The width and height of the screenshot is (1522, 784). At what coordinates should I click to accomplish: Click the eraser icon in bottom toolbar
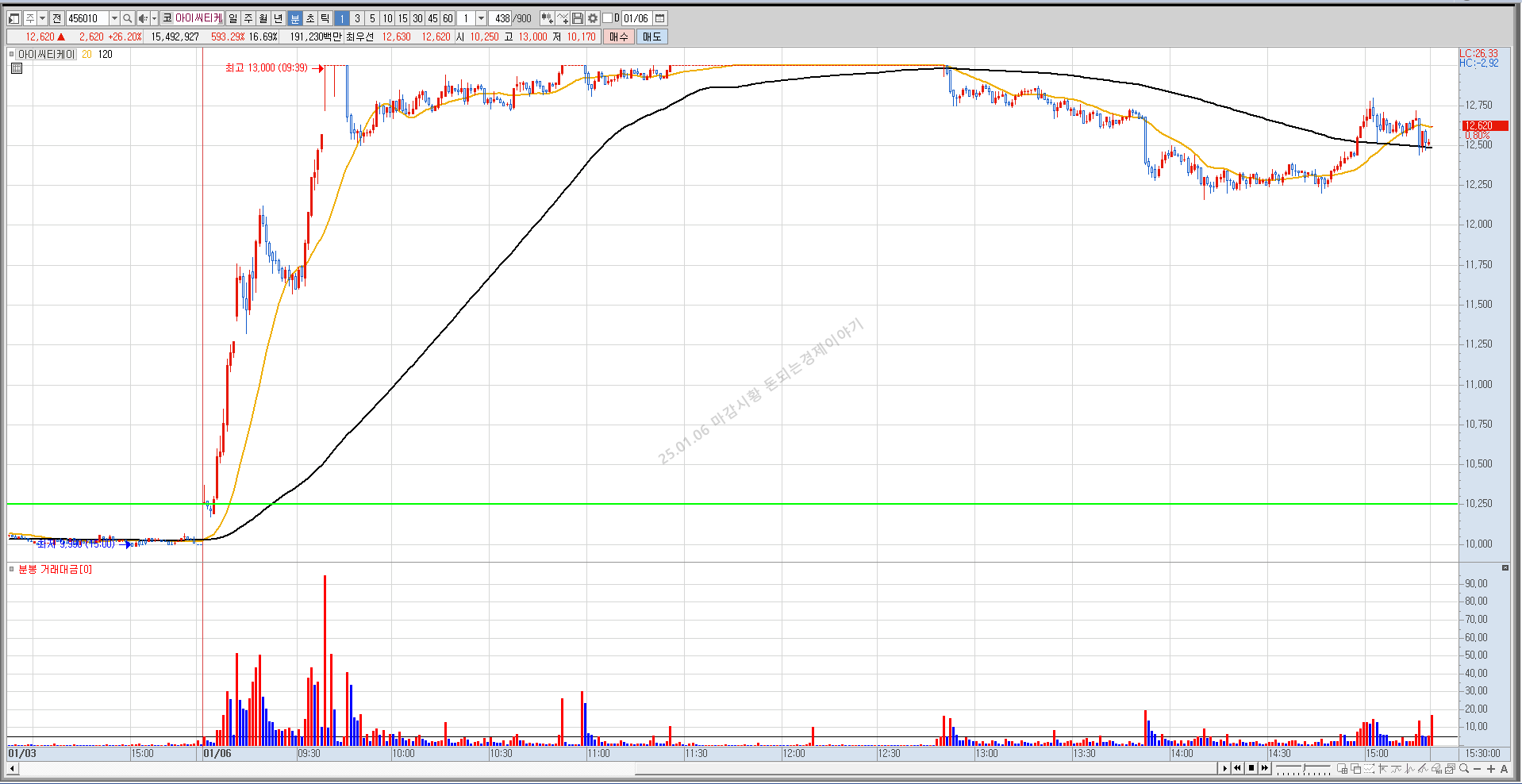[x=1437, y=768]
